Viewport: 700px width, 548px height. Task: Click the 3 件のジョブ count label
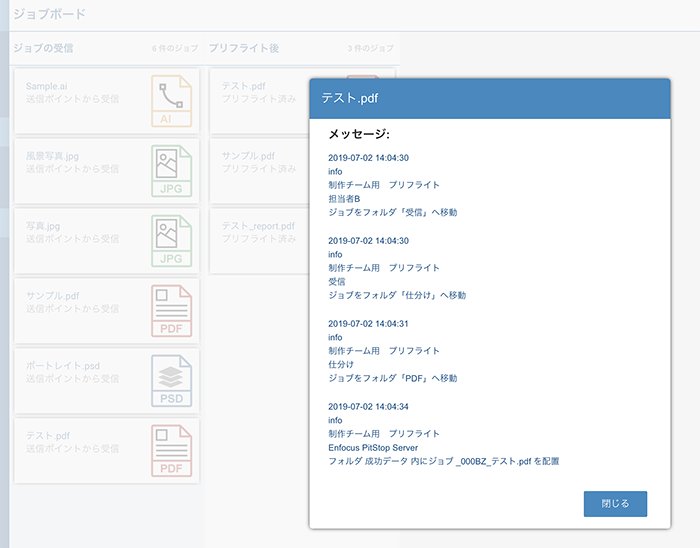[x=371, y=48]
